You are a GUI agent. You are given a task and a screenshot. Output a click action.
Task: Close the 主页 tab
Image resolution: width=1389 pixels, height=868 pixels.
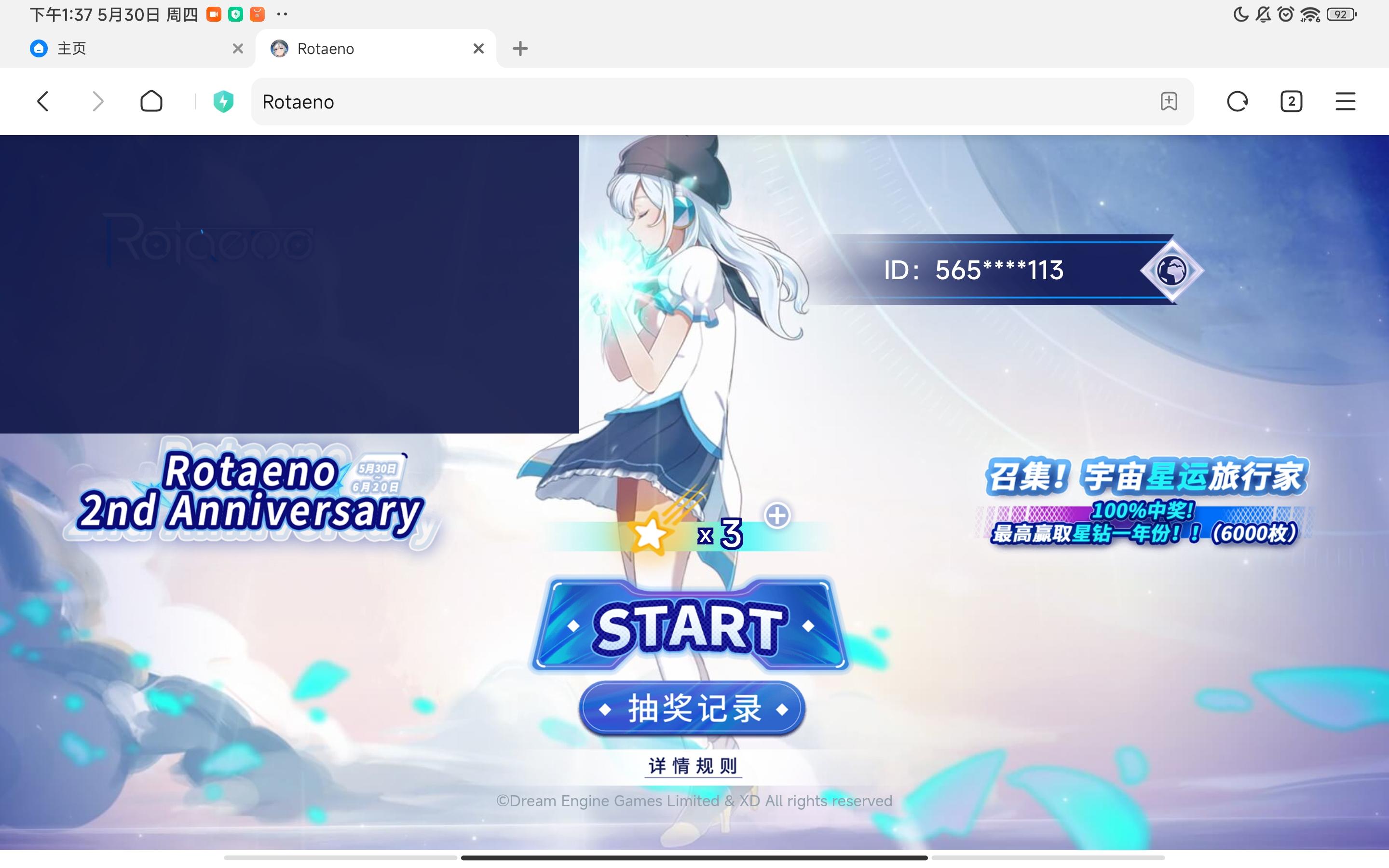click(238, 49)
